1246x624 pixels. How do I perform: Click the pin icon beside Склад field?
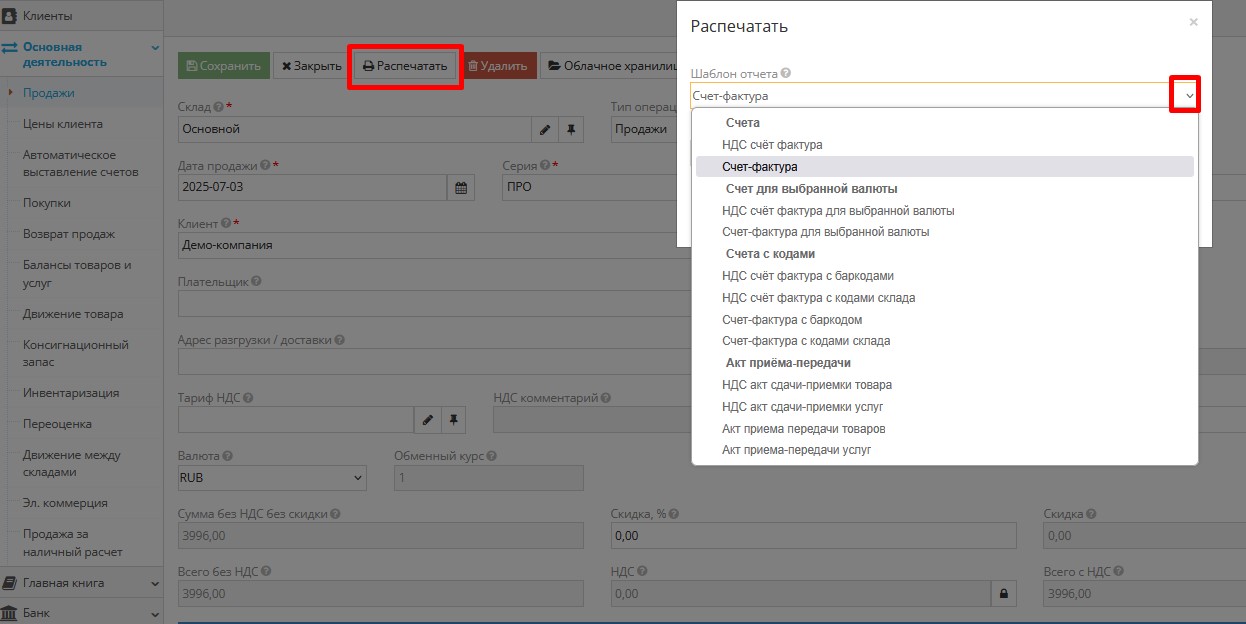pyautogui.click(x=571, y=130)
